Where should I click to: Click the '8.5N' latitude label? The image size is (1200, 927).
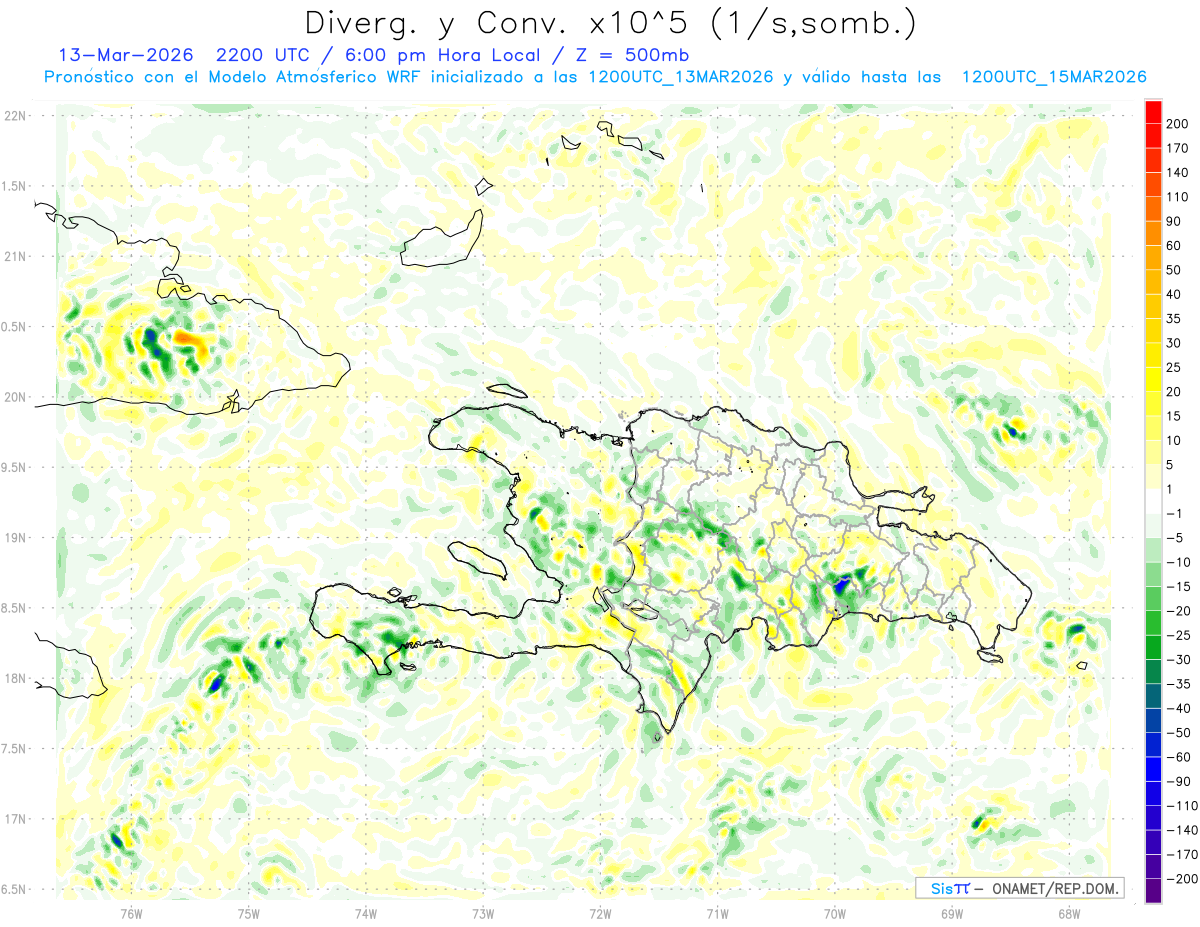[x=15, y=608]
